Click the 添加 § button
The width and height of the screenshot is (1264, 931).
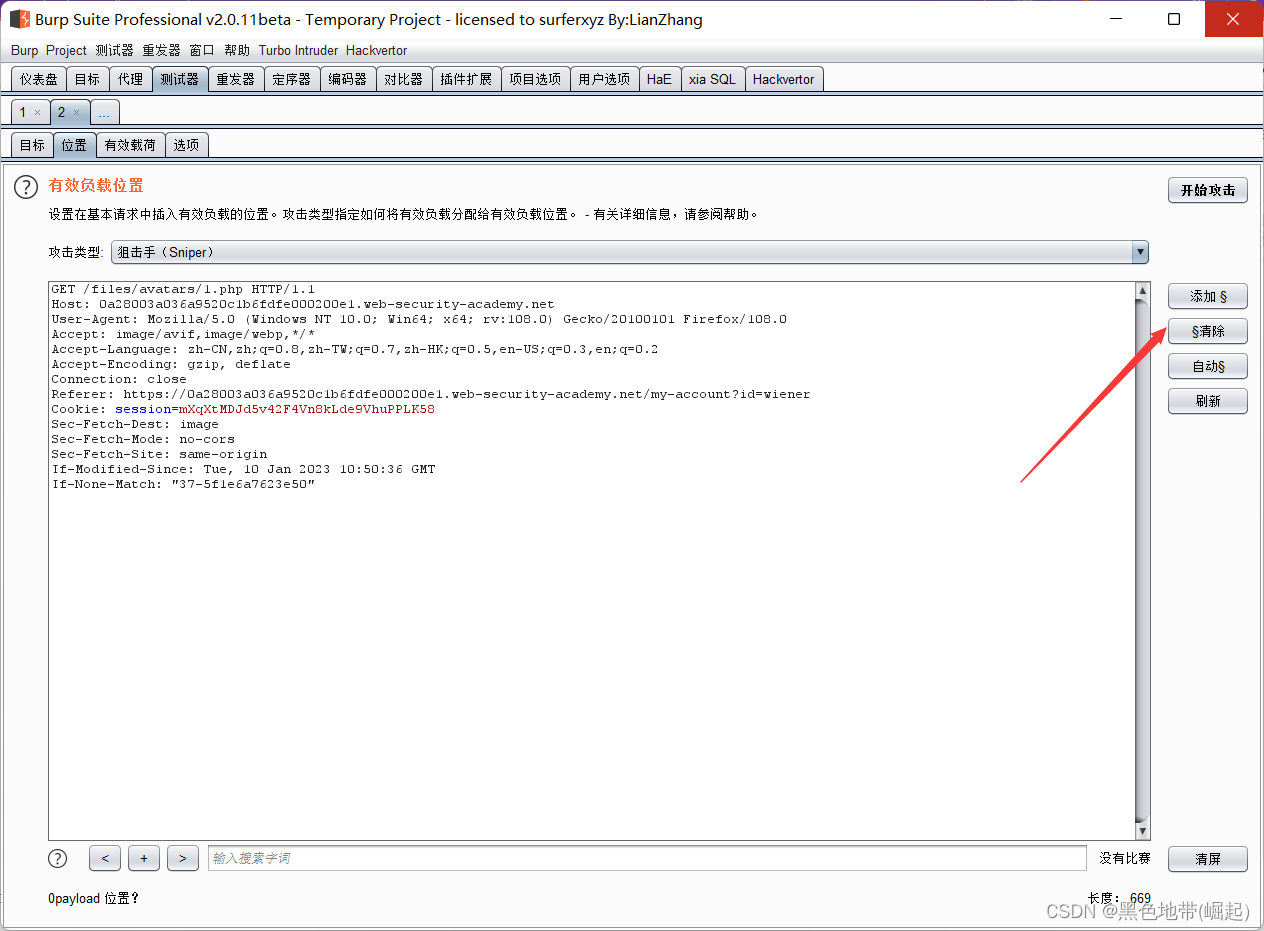click(1207, 296)
